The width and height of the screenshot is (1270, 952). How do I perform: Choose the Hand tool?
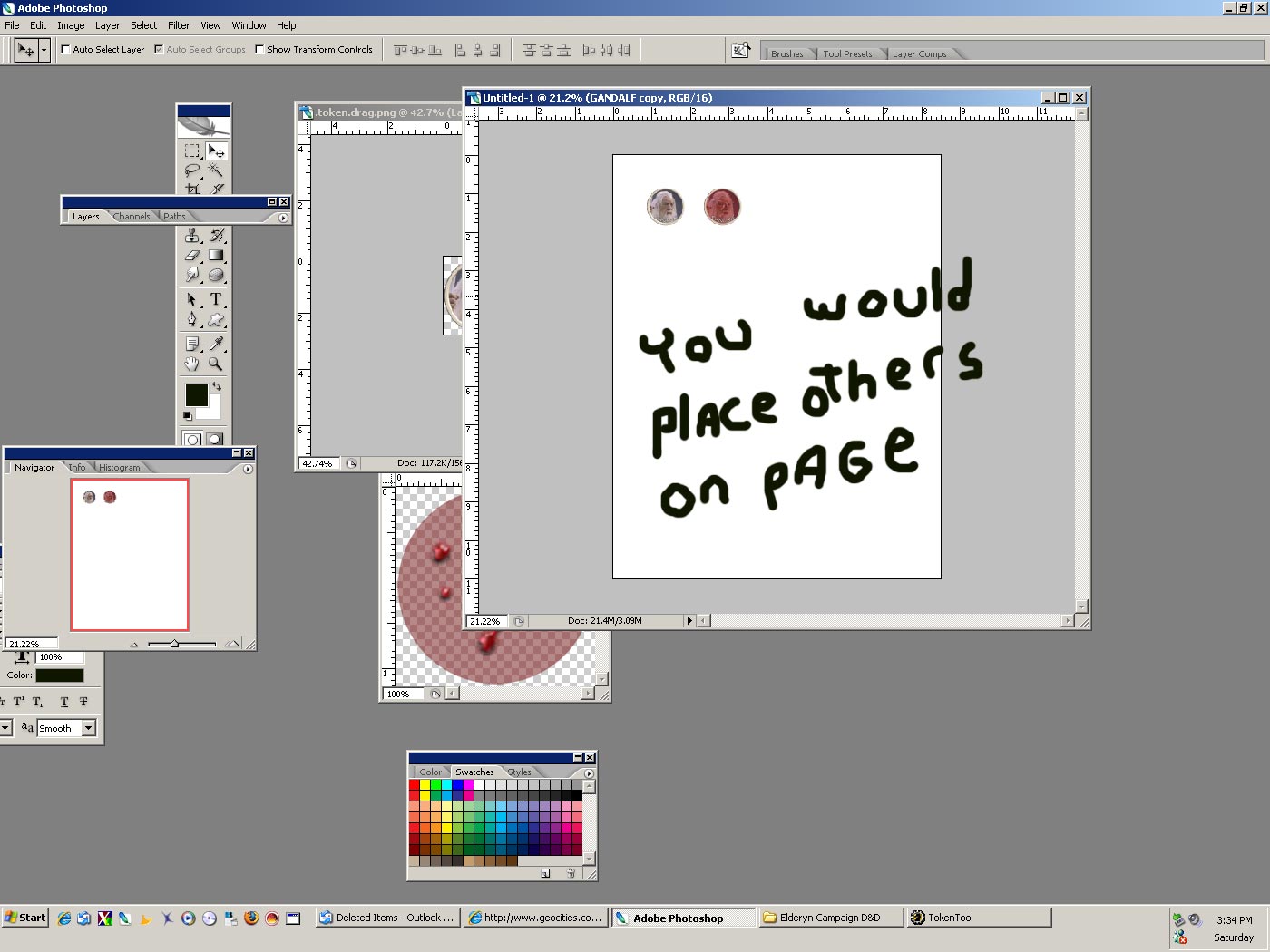[191, 364]
